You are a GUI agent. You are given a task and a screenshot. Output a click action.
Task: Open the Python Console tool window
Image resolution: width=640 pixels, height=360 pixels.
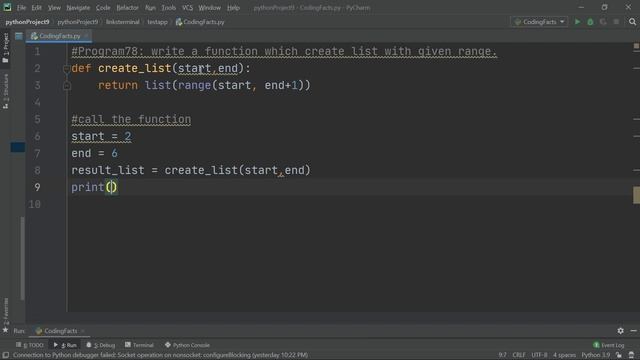(187, 345)
